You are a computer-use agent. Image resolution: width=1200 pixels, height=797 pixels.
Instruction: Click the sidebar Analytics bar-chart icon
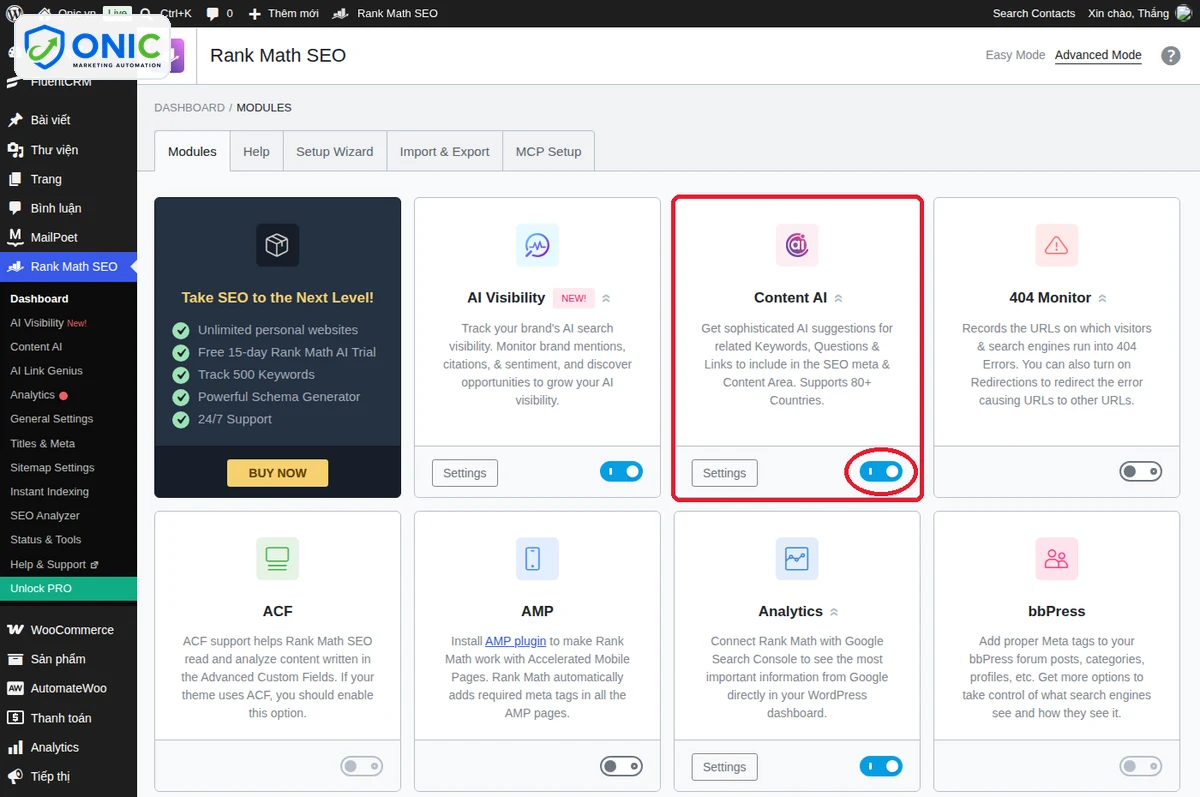(15, 747)
